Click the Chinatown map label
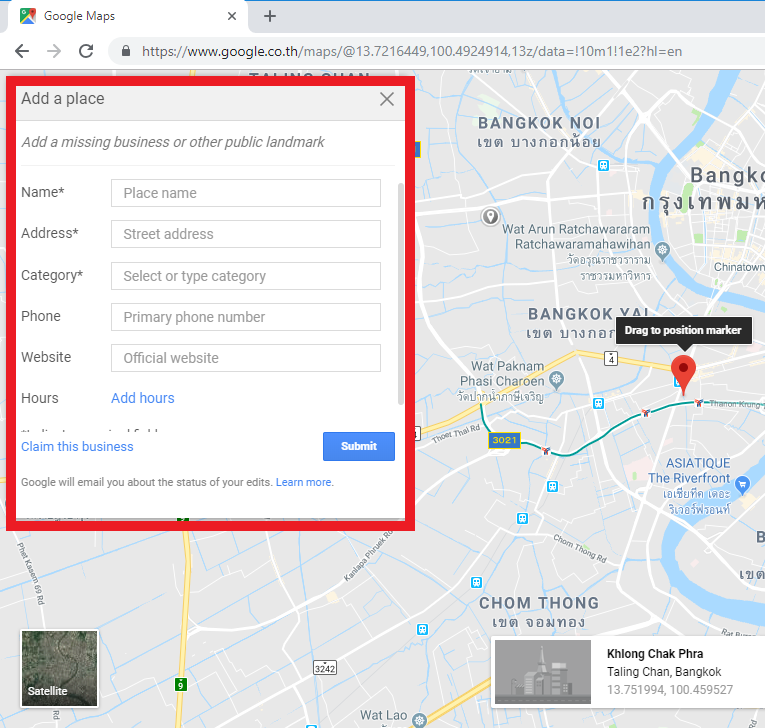 tap(739, 267)
